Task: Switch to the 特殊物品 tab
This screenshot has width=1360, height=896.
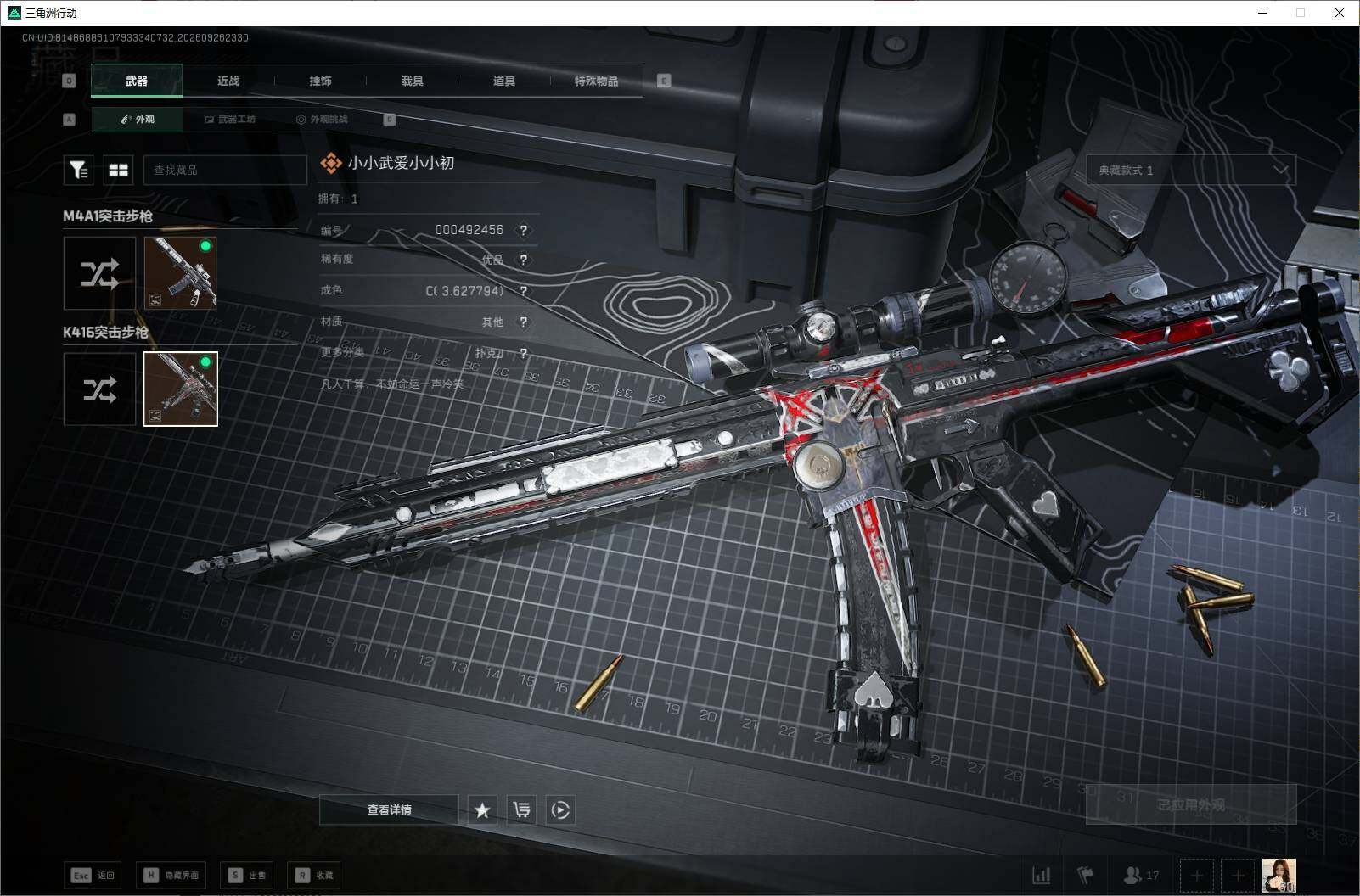Action: tap(596, 81)
